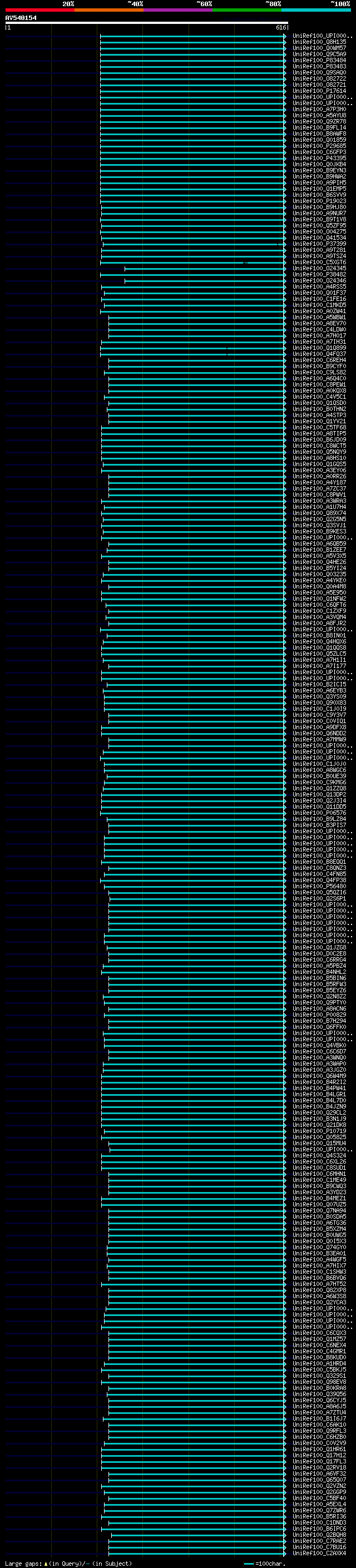Select hit label UniRef100_P29685
The image size is (356, 1568).
(319, 146)
